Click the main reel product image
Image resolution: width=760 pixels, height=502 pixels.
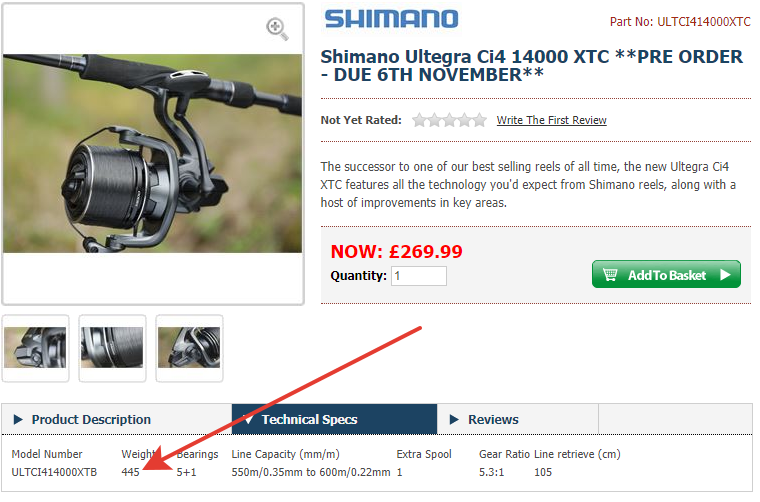(154, 155)
